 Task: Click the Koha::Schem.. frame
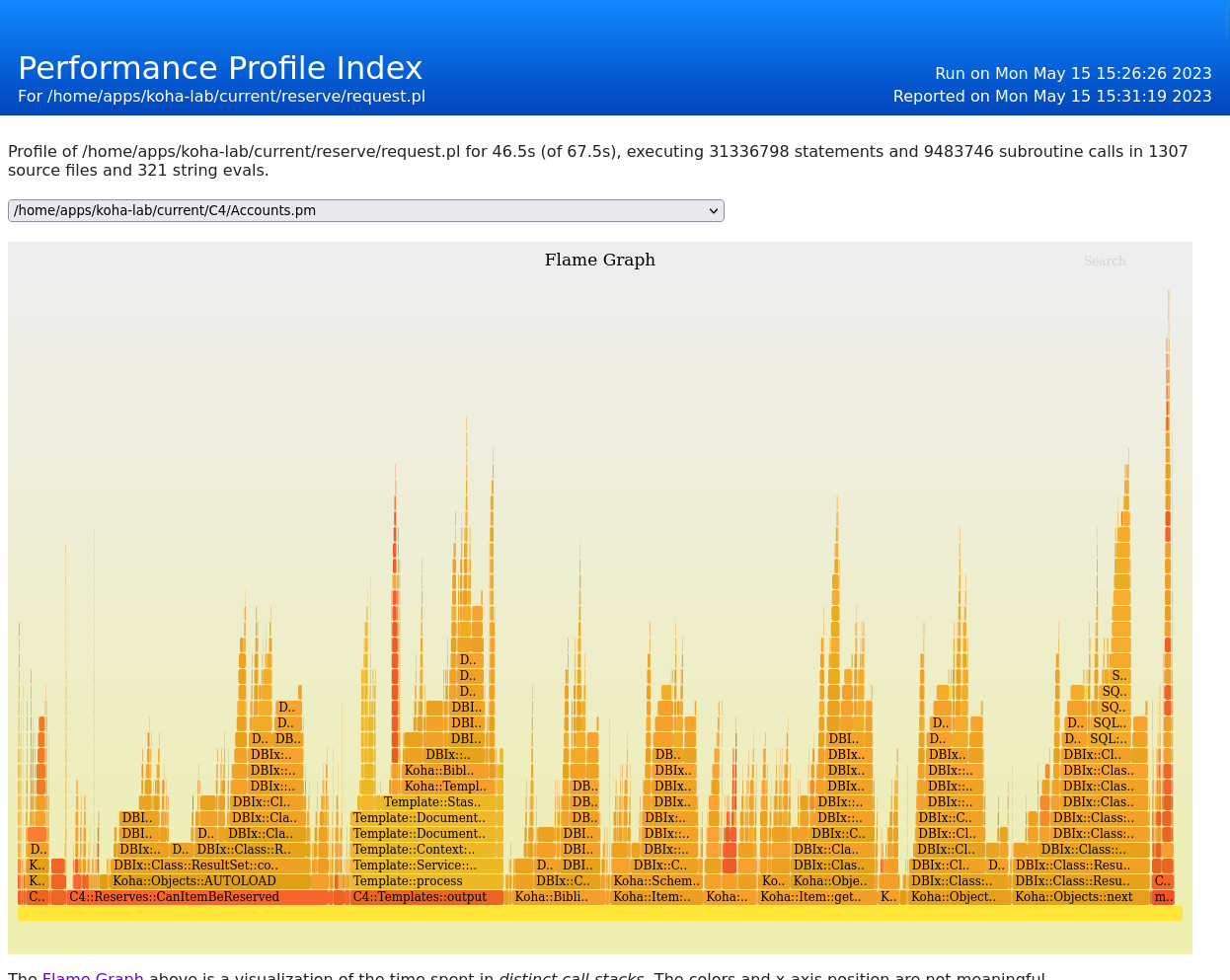656,881
